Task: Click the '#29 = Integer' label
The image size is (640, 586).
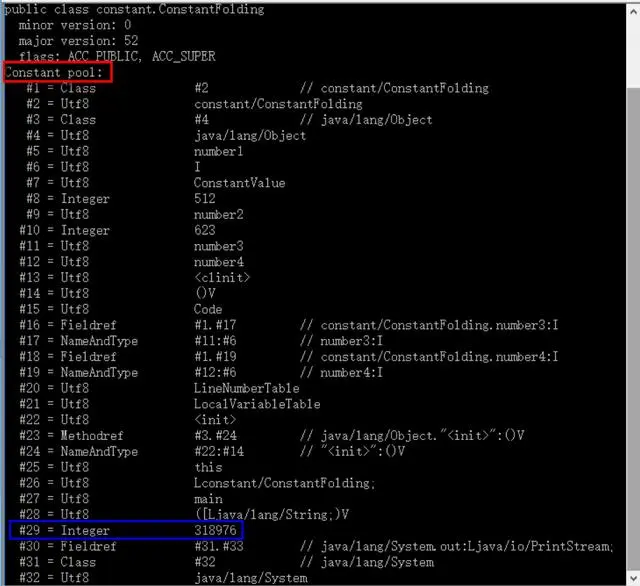Action: 64,531
